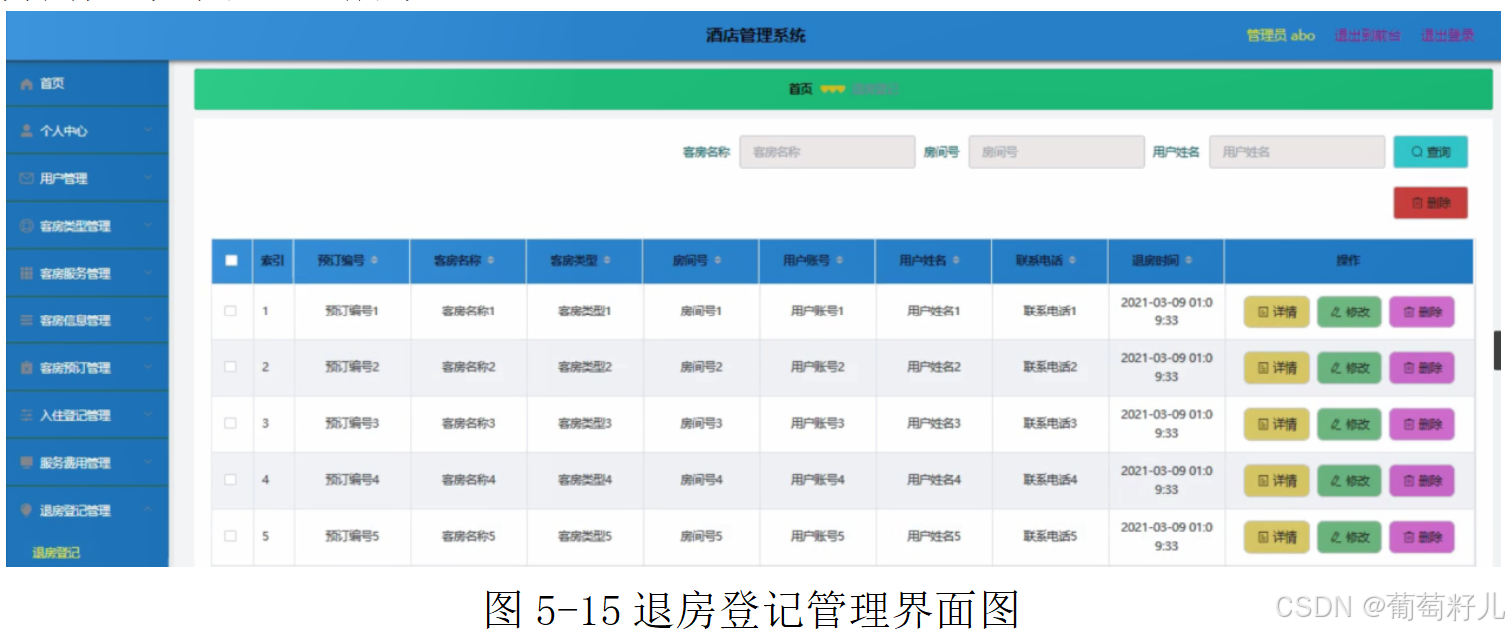
Task: Click the icon beside 入住登记管理
Action: tap(27, 415)
